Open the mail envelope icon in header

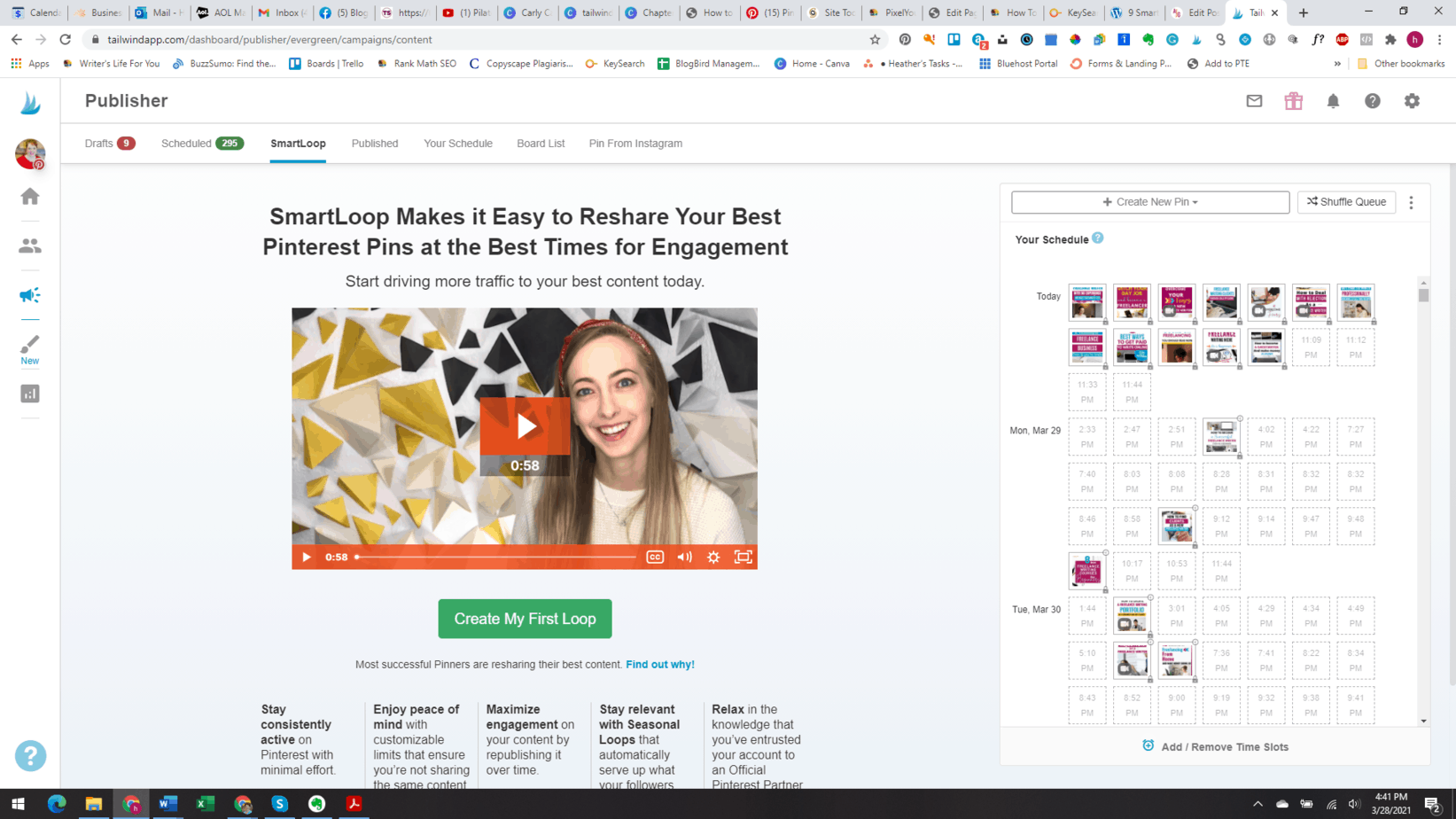click(1254, 101)
